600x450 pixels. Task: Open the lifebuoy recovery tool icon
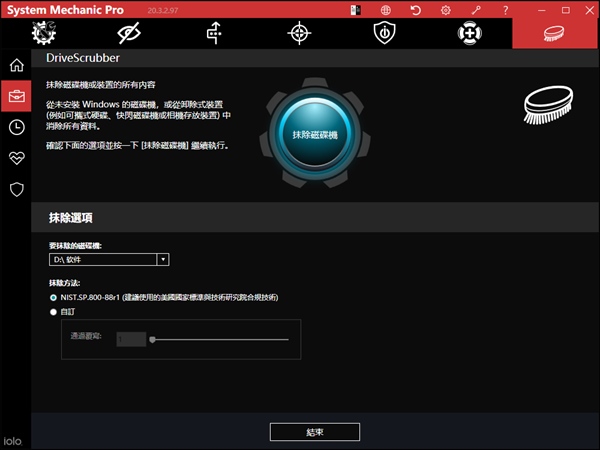[470, 33]
